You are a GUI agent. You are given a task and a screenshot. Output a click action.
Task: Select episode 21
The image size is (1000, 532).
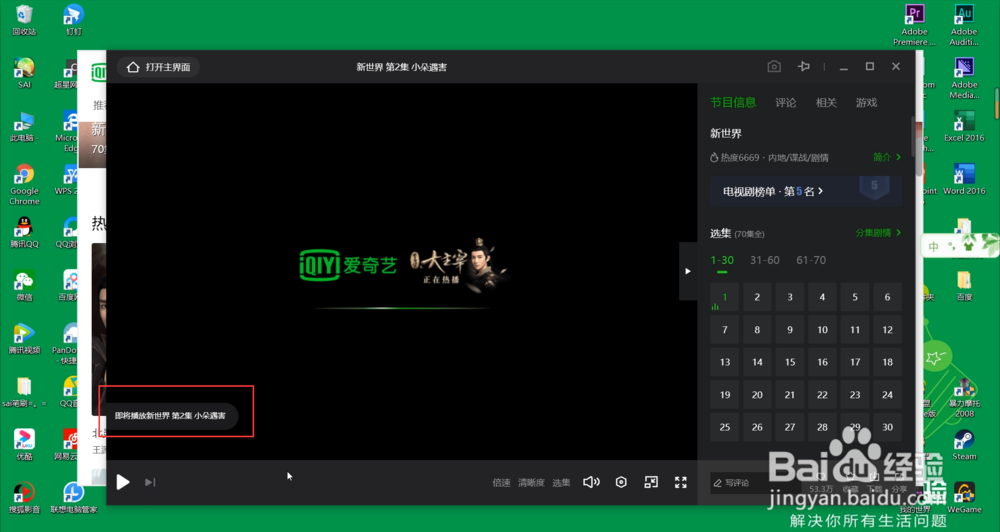coord(790,395)
